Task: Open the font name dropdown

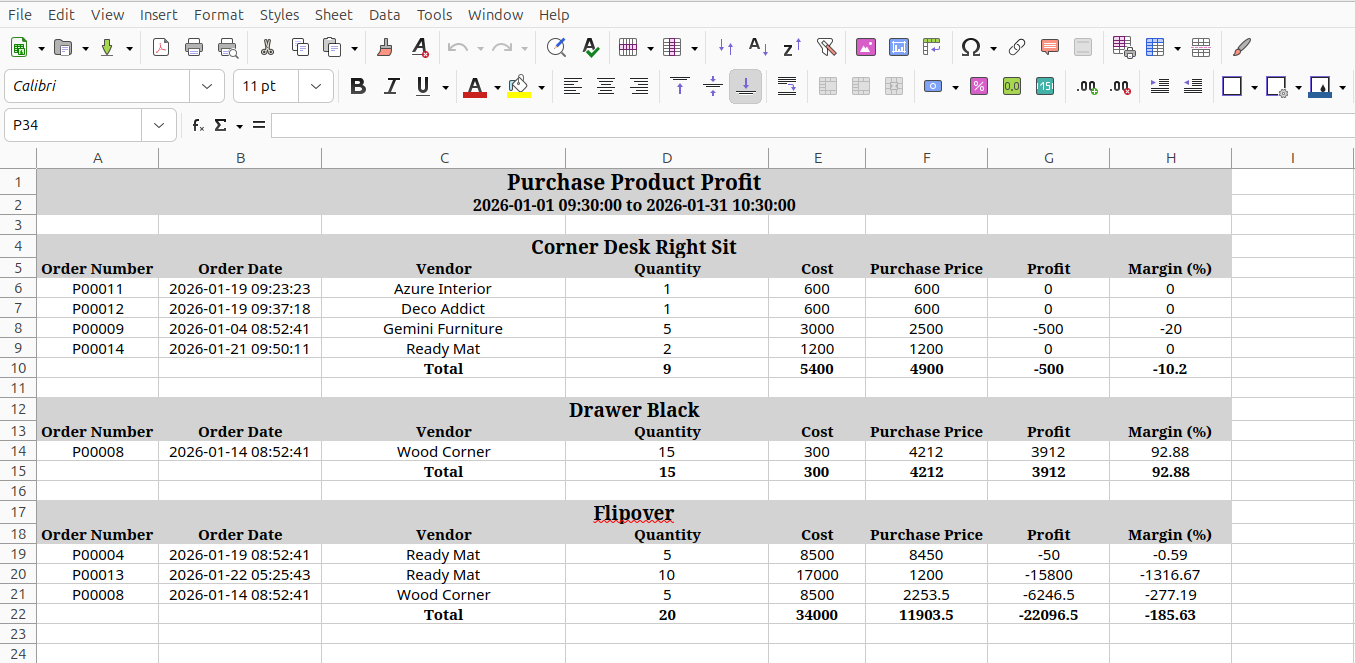Action: click(x=207, y=86)
